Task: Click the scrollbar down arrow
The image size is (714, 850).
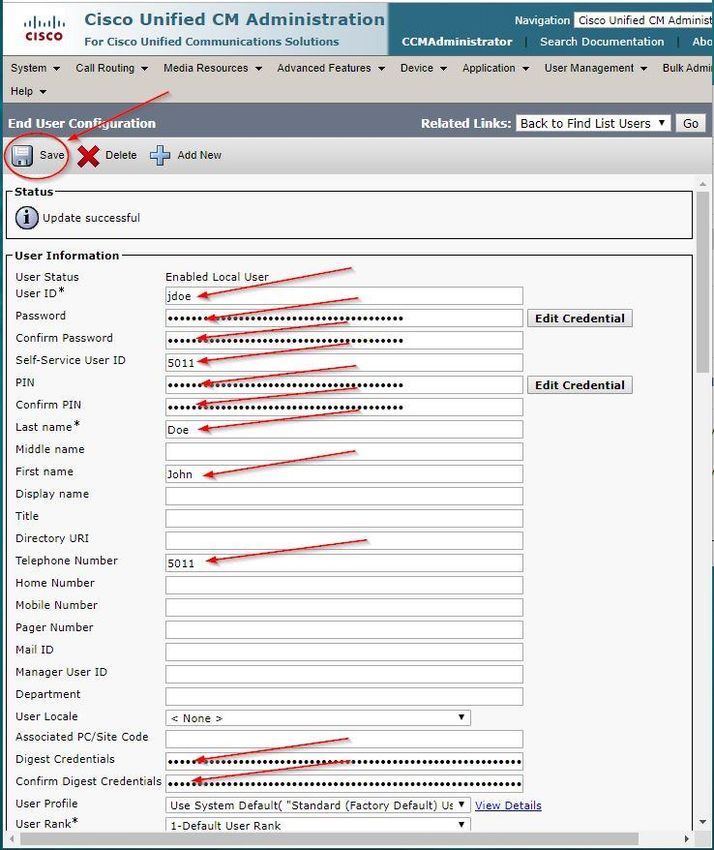Action: pos(703,822)
